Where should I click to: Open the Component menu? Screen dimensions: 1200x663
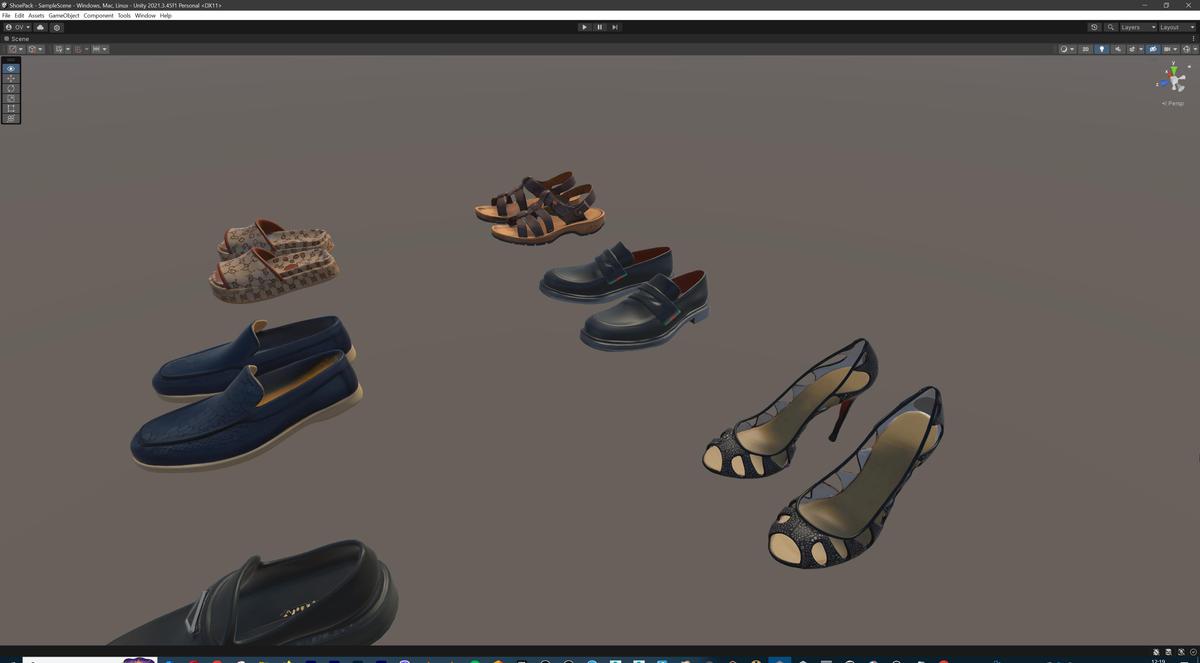pyautogui.click(x=98, y=15)
